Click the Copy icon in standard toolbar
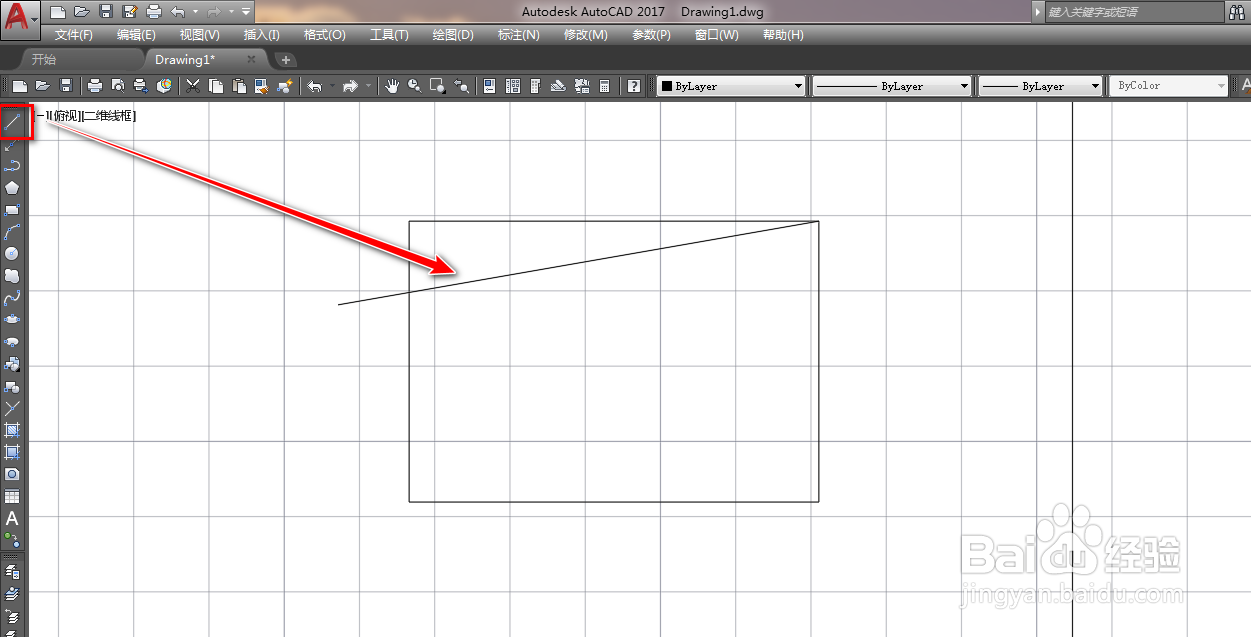The image size is (1251, 637). 216,86
